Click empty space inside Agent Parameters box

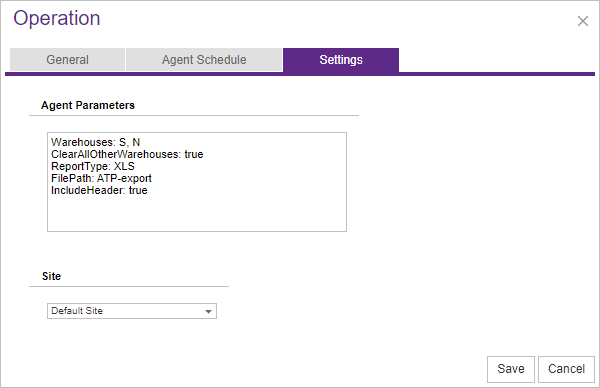click(x=197, y=214)
